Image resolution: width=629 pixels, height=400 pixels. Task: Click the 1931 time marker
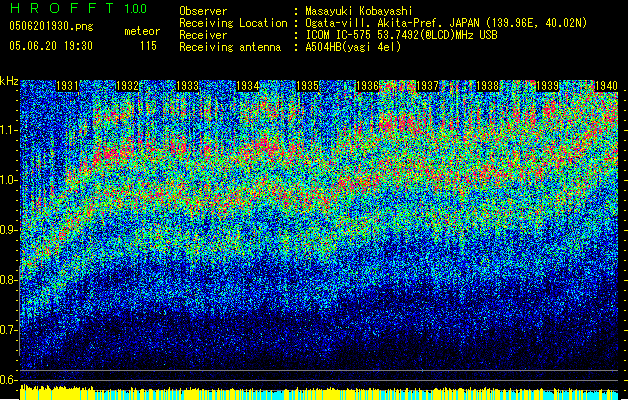coord(68,87)
